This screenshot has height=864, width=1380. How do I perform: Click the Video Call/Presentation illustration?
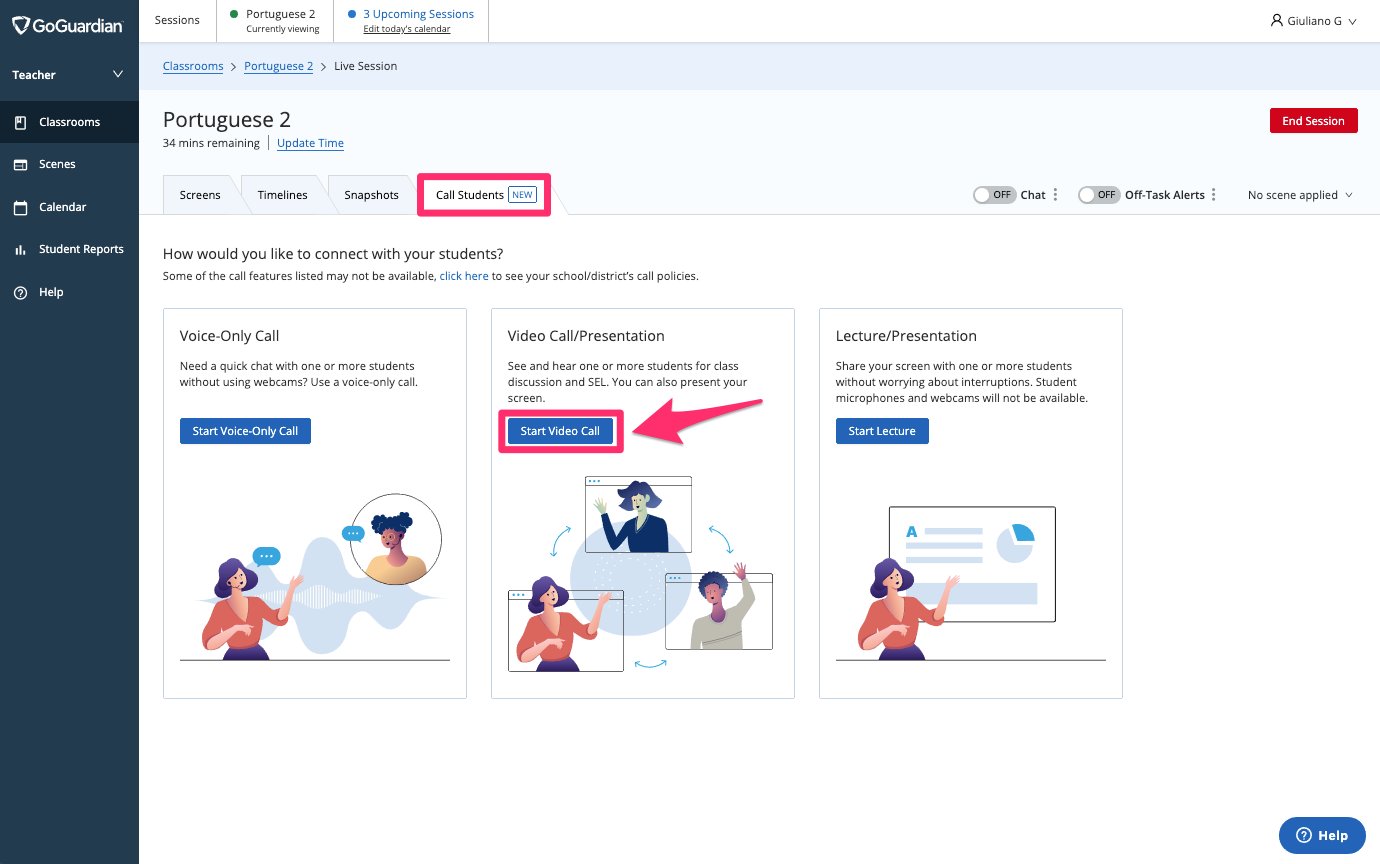click(x=641, y=574)
